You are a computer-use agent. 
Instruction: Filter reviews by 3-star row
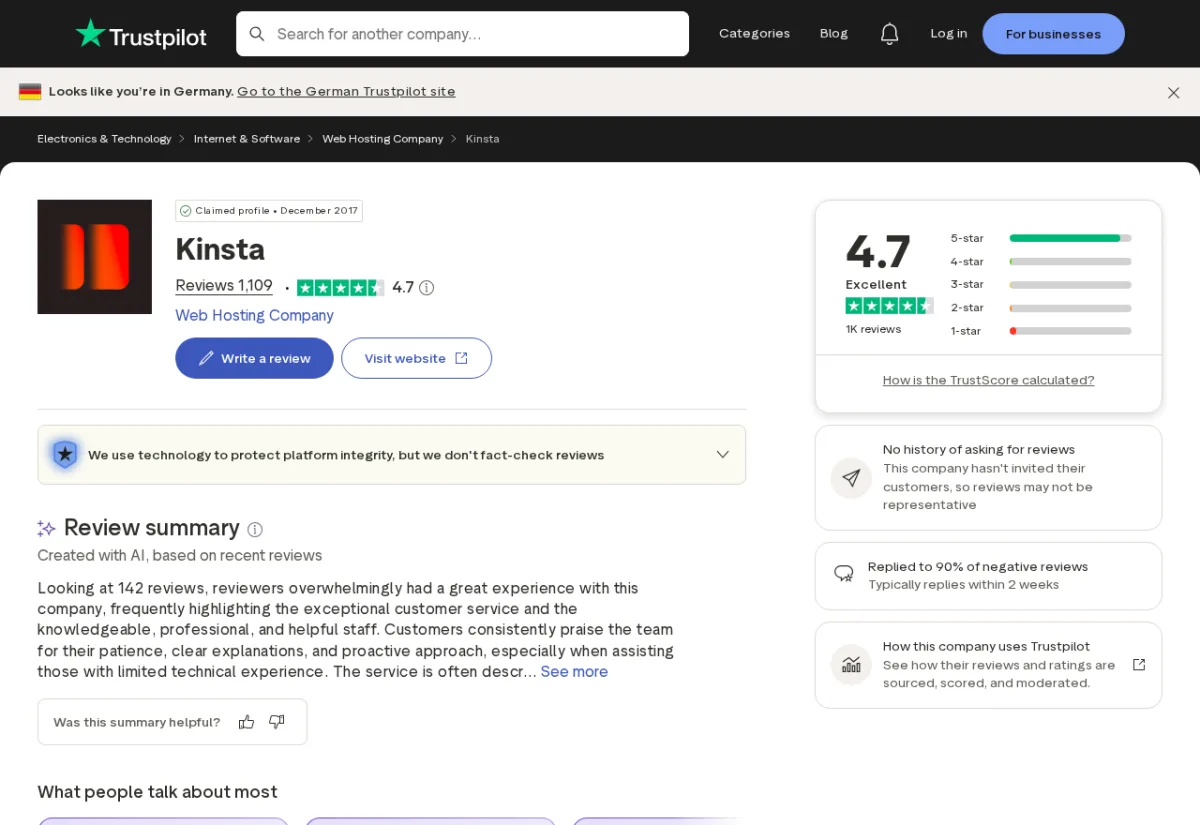1041,284
